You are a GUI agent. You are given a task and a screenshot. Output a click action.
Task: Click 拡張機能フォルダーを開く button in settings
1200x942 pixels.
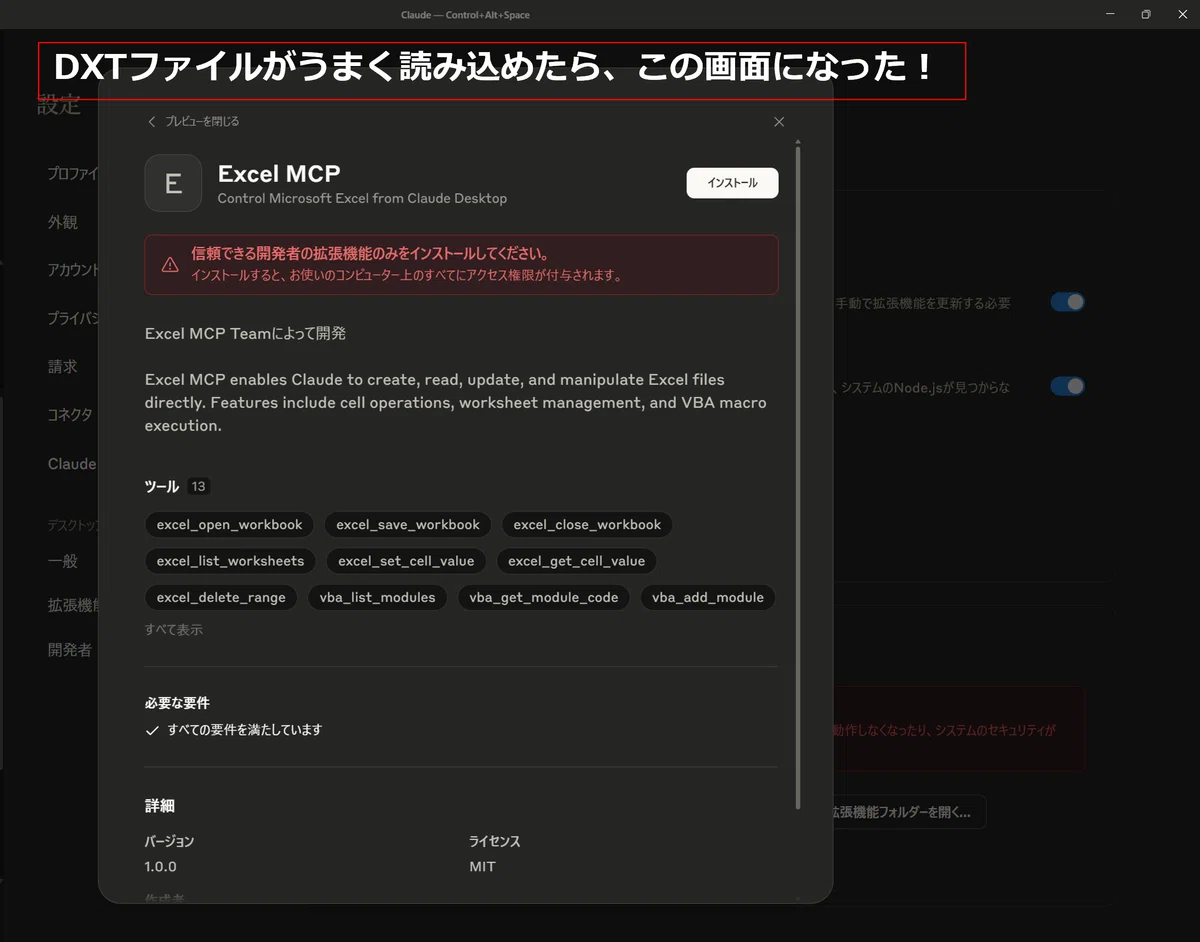click(x=908, y=812)
